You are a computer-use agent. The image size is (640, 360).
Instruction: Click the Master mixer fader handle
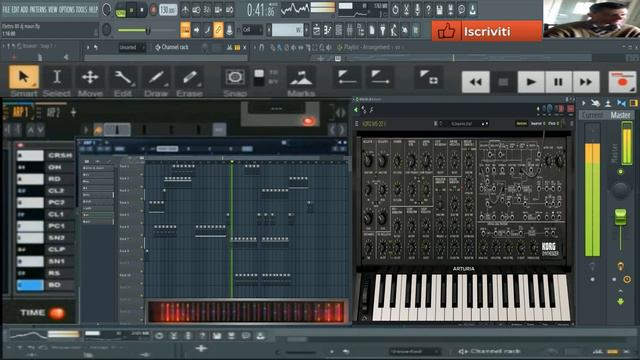coord(620,216)
